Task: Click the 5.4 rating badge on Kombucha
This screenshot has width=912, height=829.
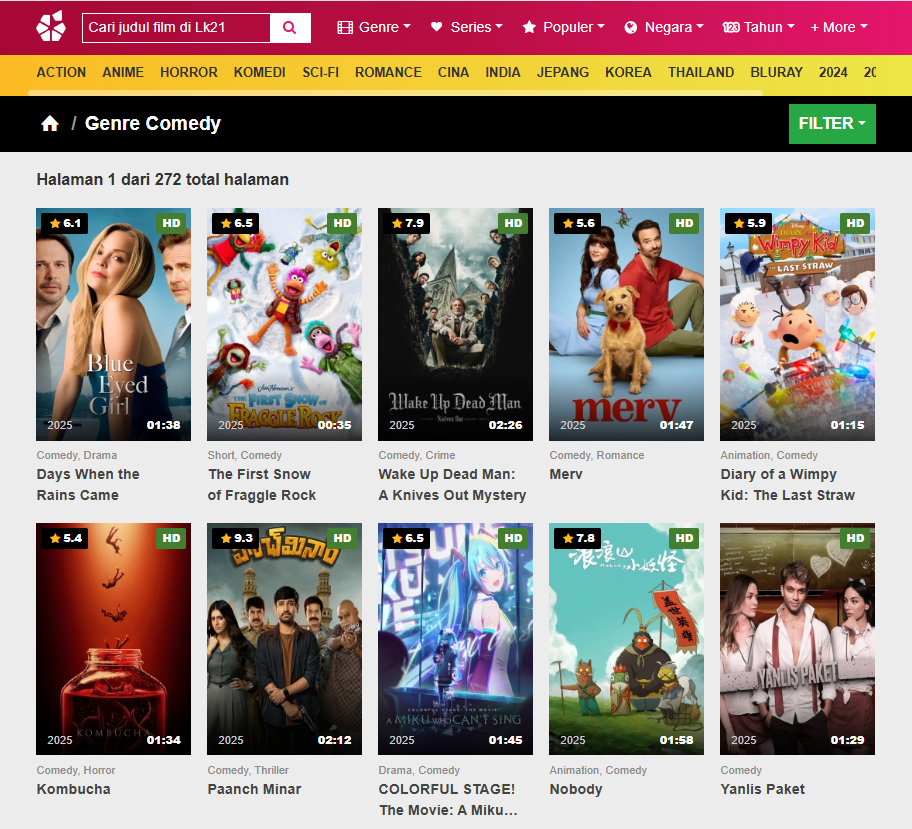Action: tap(65, 538)
